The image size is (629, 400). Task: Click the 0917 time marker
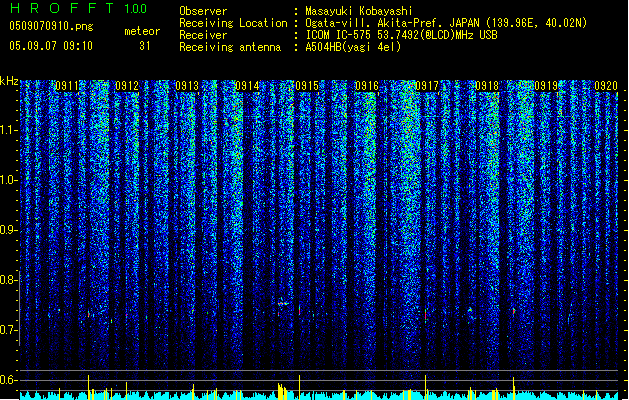click(x=427, y=86)
